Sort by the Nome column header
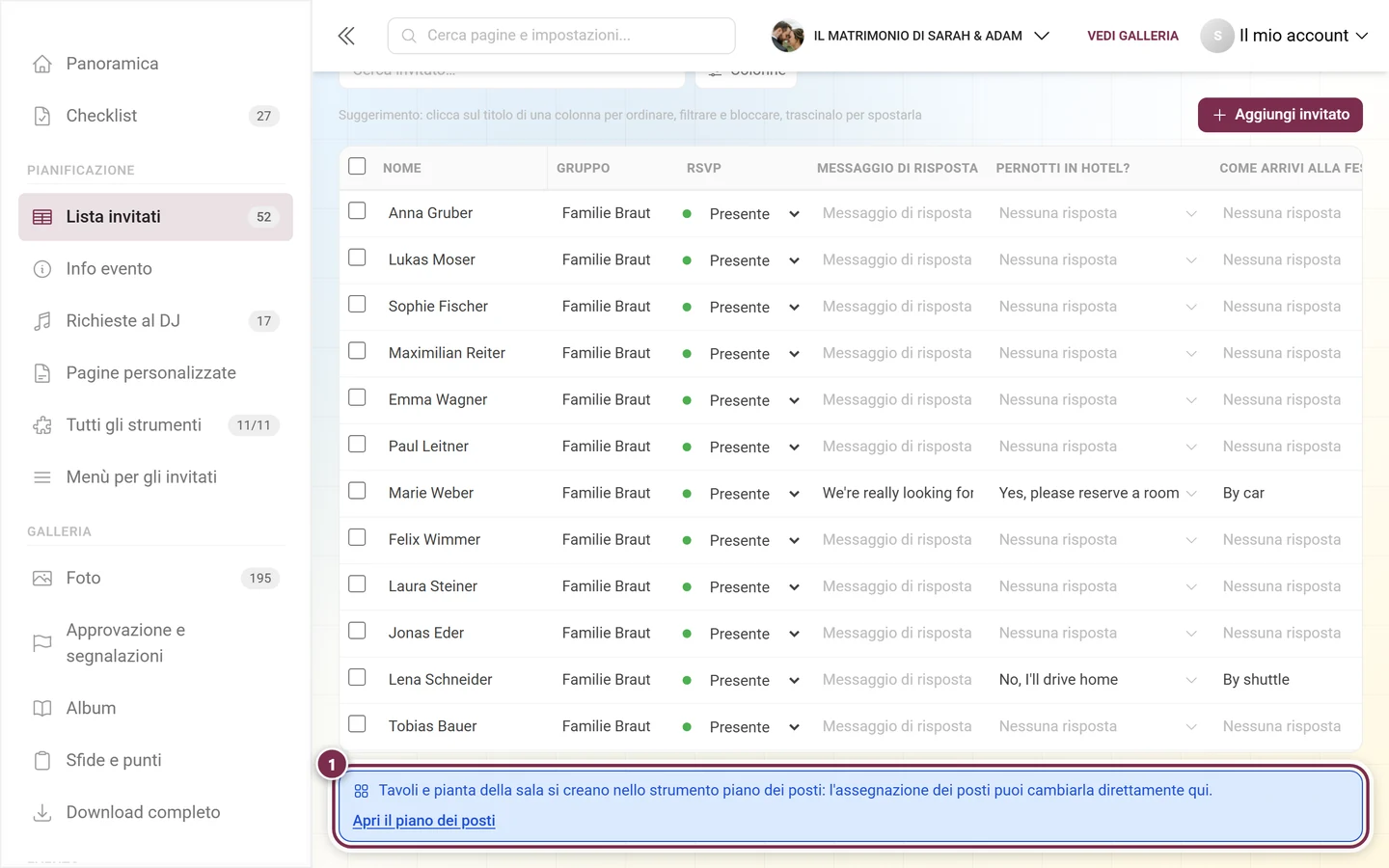Viewport: 1389px width, 868px height. [x=402, y=168]
